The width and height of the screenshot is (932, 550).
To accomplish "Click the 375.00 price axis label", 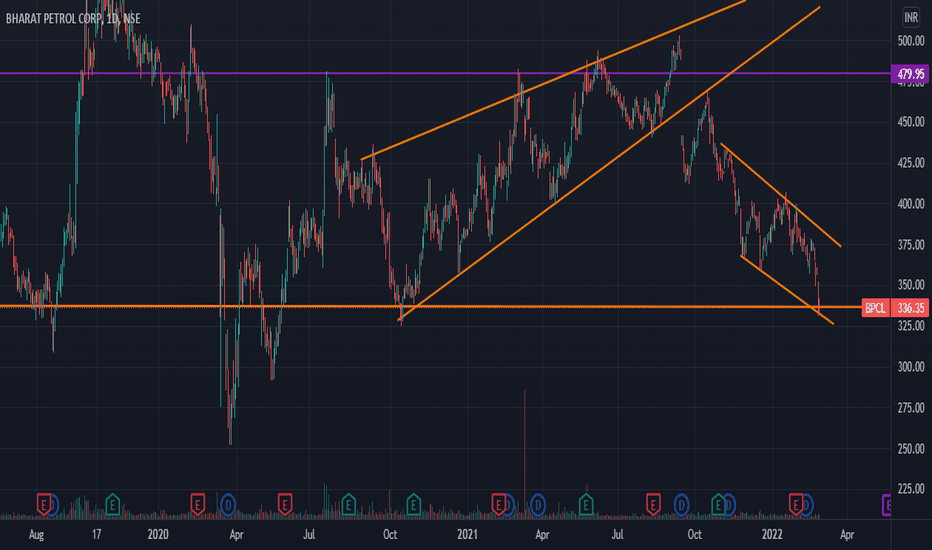I will click(911, 245).
